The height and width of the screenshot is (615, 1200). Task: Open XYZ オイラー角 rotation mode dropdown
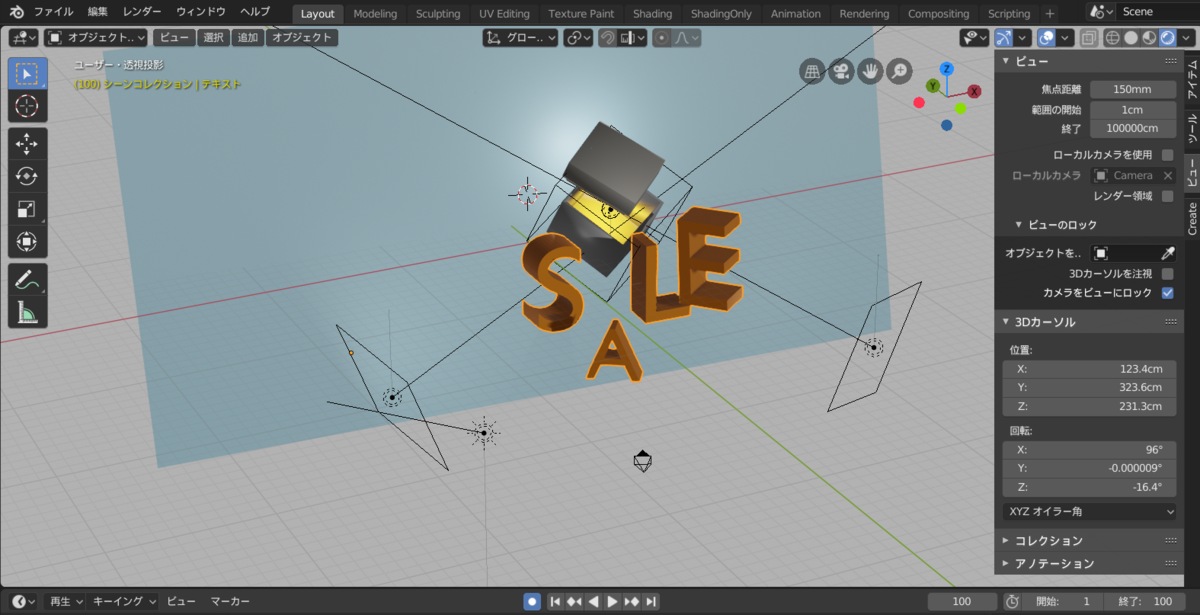1090,511
